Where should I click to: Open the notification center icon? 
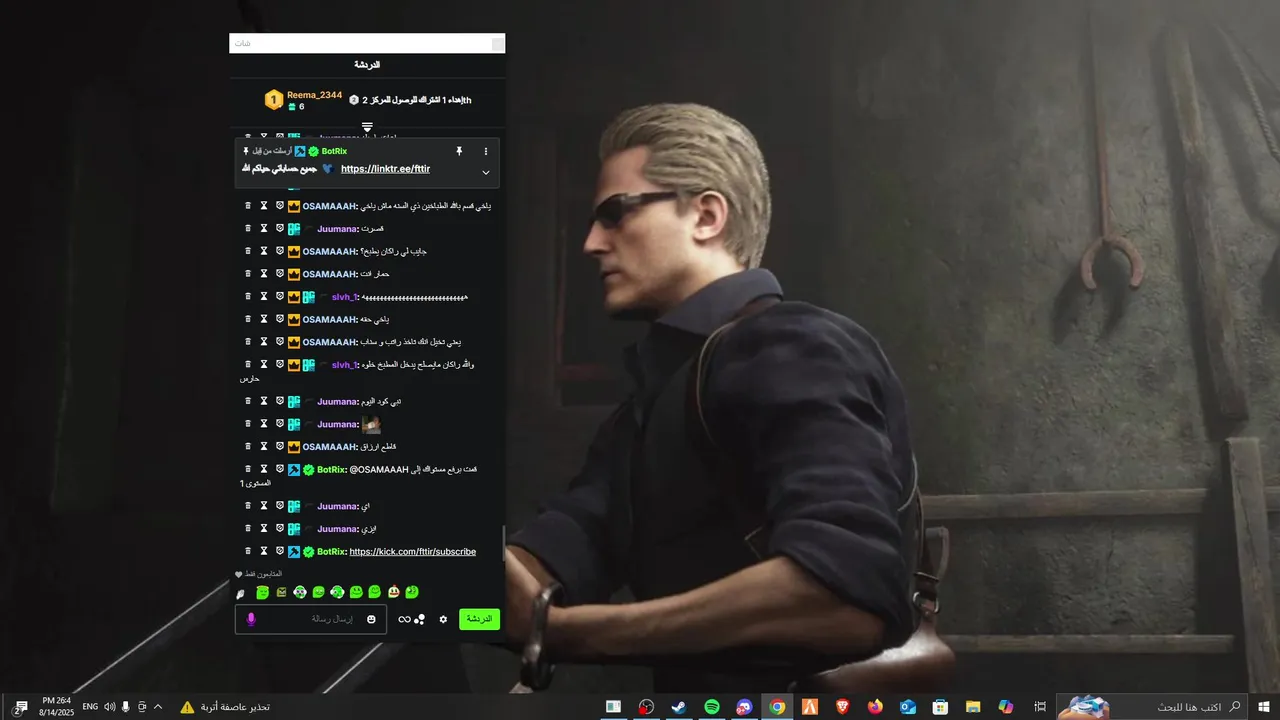(x=20, y=707)
